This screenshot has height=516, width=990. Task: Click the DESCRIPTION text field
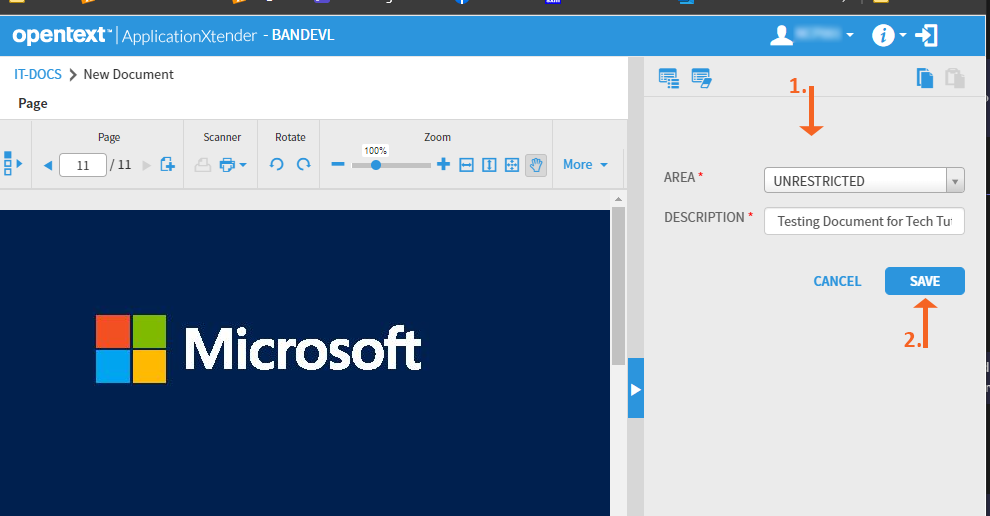[863, 221]
